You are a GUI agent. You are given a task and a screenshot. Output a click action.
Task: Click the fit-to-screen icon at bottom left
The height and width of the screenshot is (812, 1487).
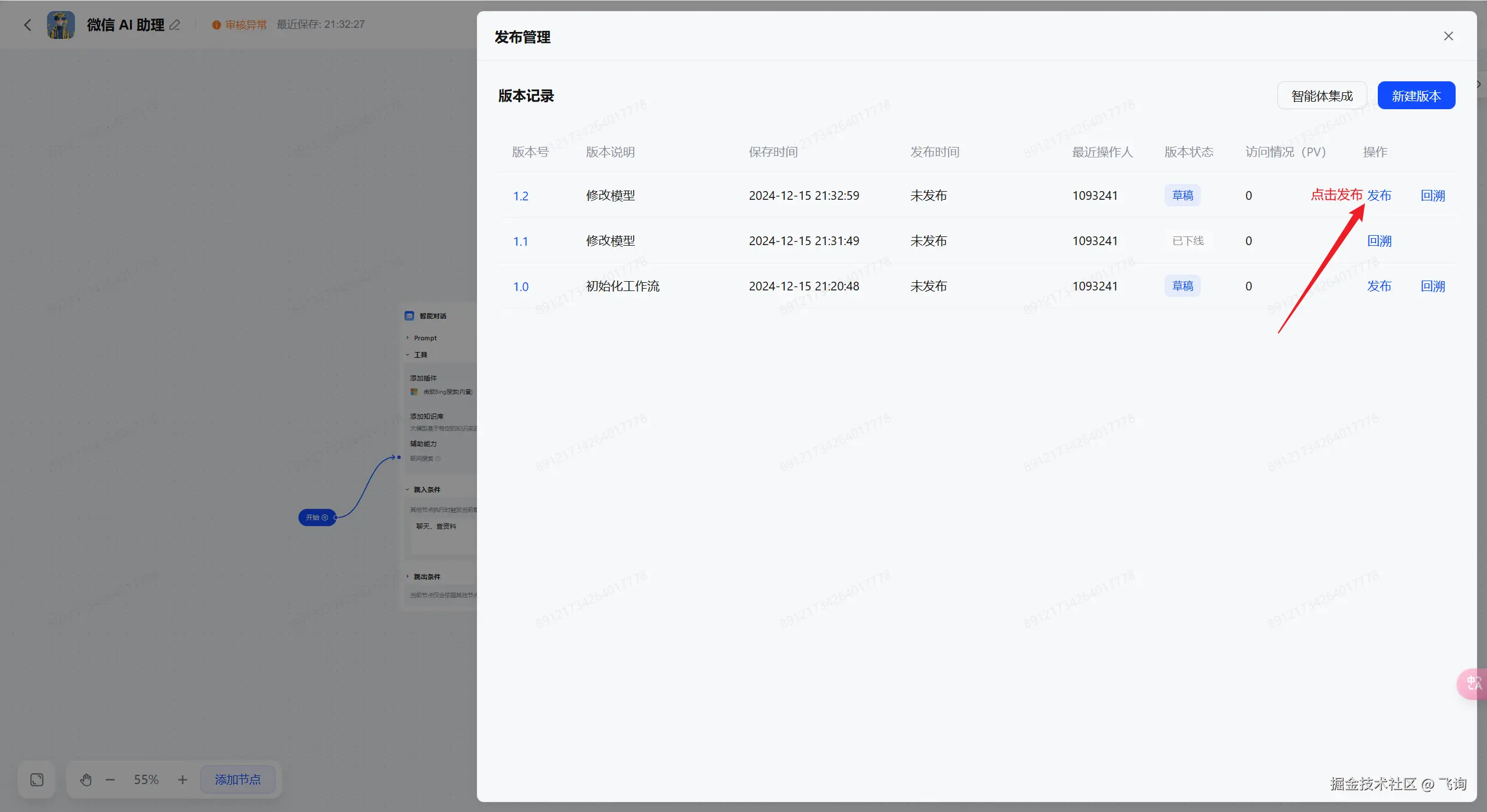(37, 779)
